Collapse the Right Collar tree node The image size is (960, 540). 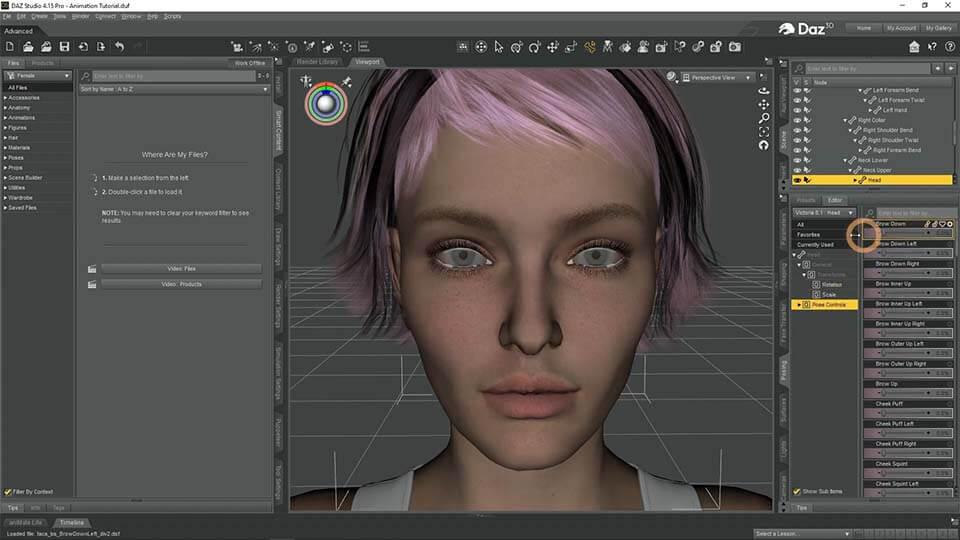845,121
